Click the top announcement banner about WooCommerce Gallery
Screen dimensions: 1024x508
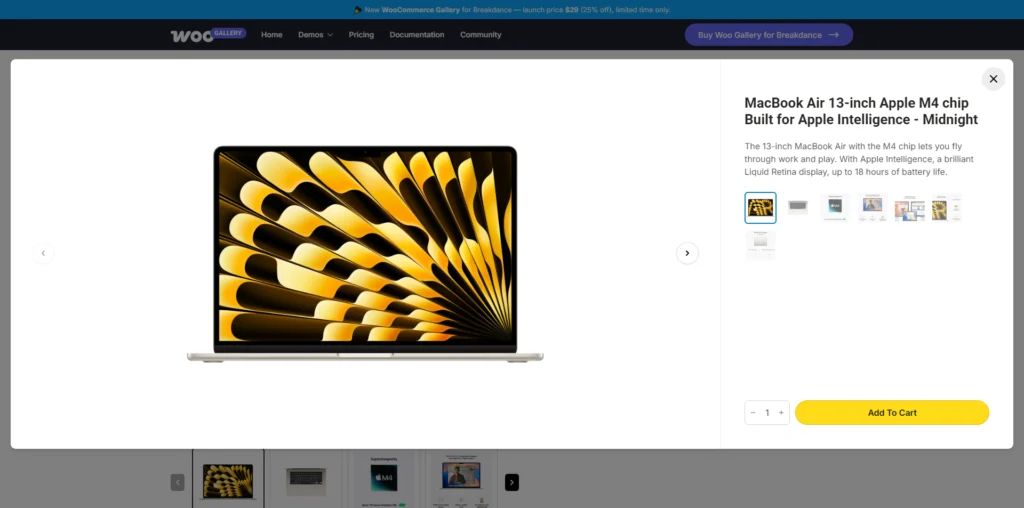[x=512, y=10]
